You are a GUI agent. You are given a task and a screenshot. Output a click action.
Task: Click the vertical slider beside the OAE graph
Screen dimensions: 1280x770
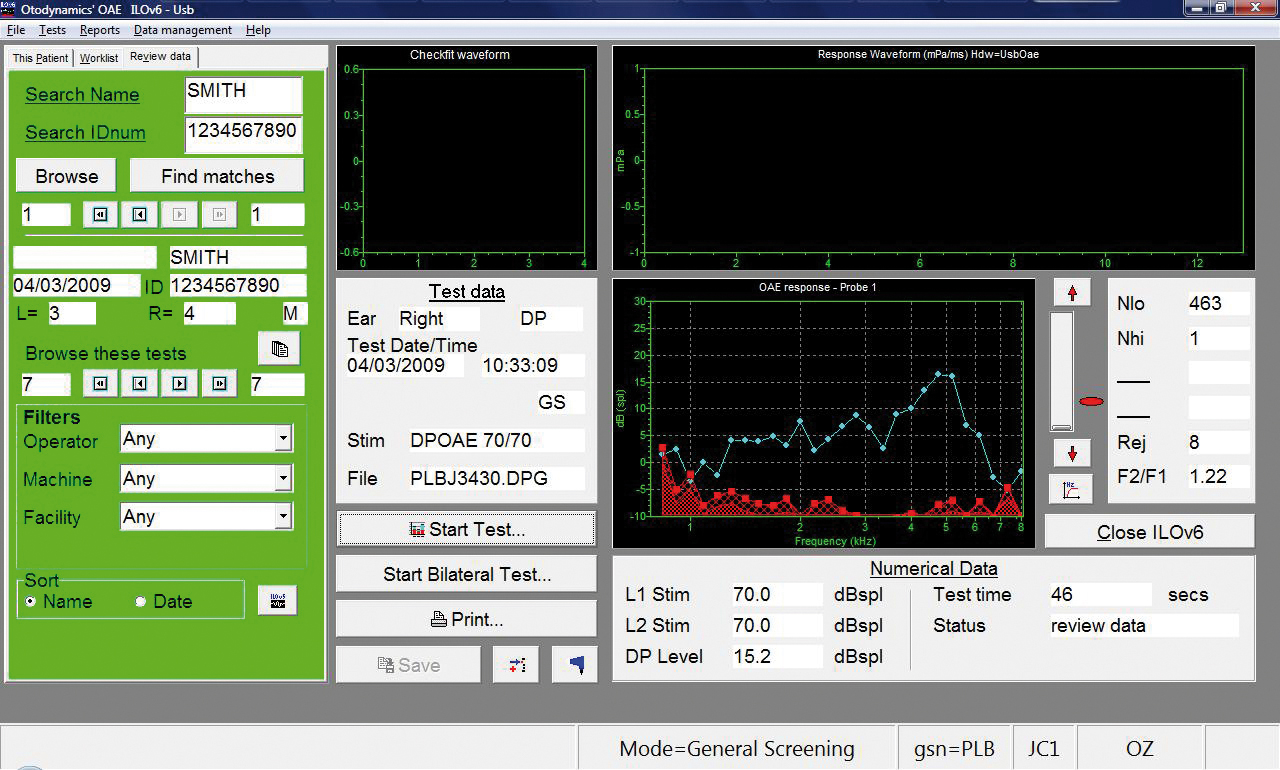pos(1061,370)
